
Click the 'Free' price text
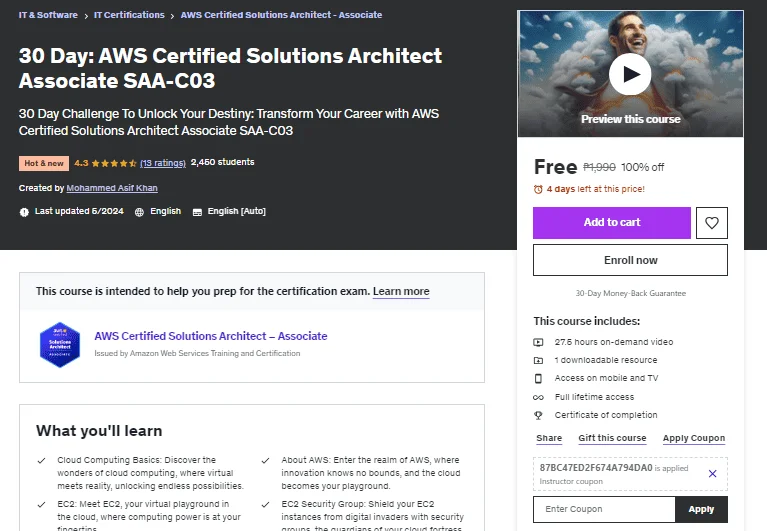click(x=556, y=167)
